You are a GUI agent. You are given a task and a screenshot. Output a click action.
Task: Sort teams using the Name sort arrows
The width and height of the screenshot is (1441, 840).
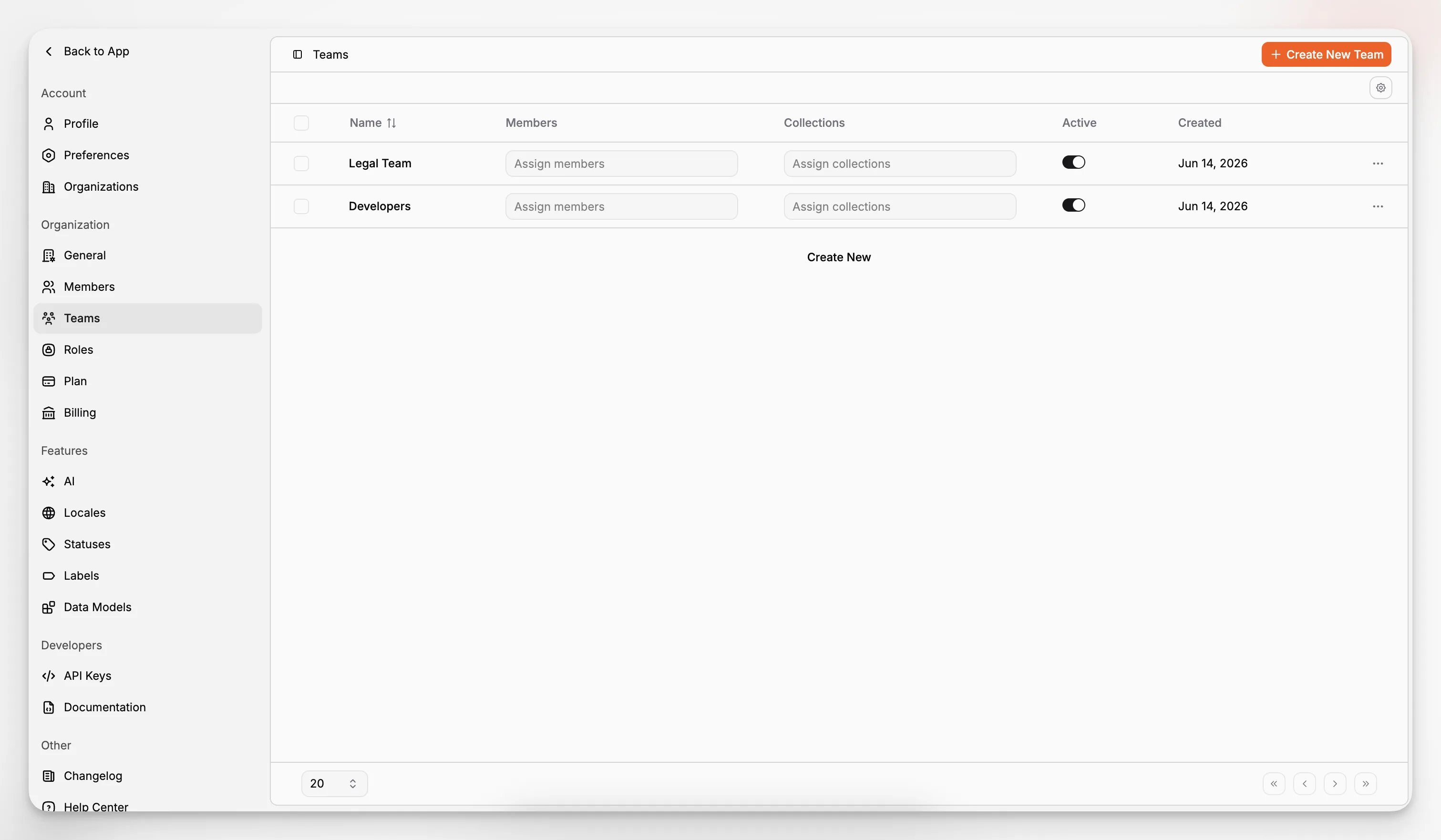click(x=391, y=123)
